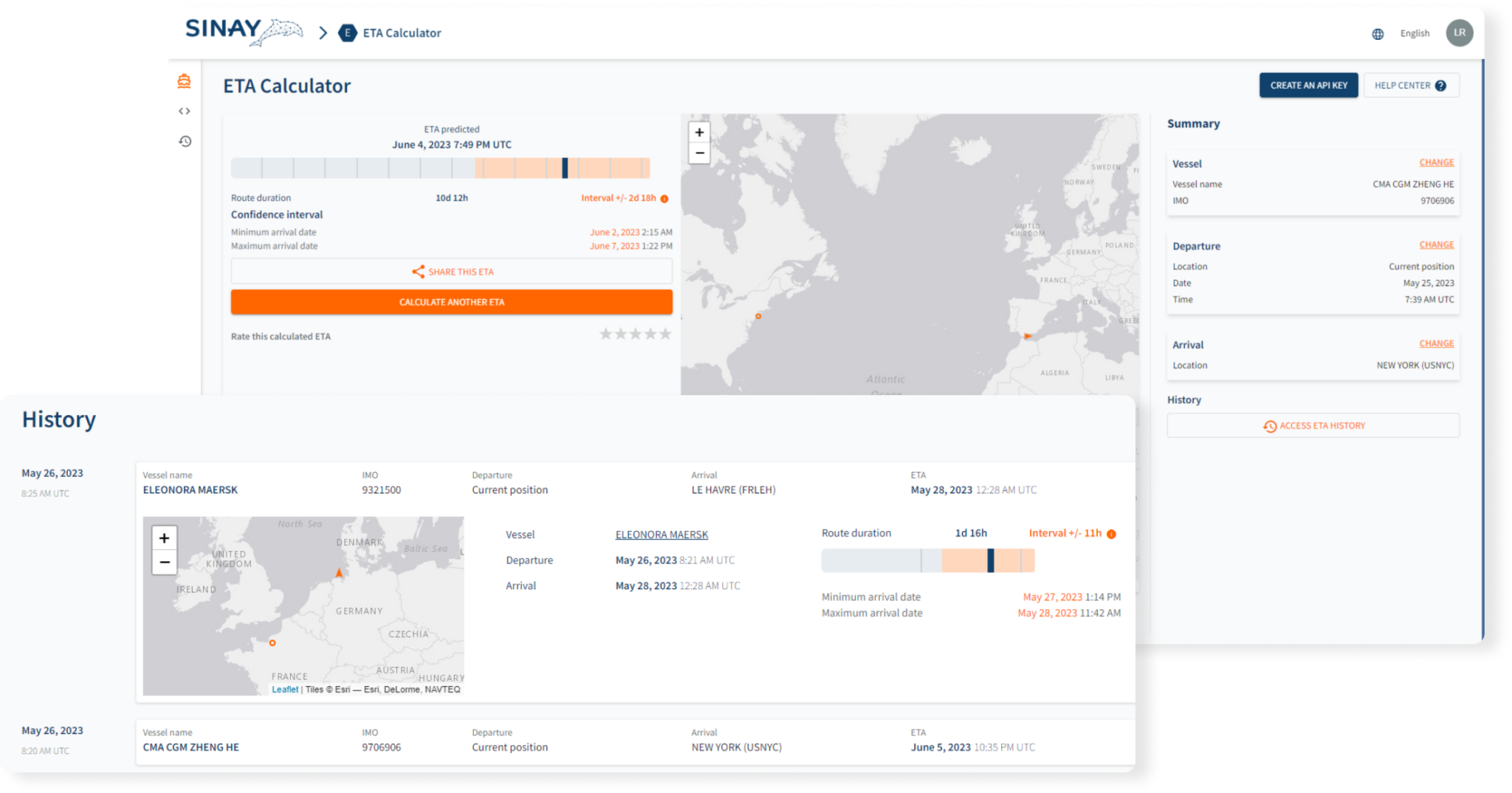This screenshot has height=793, width=1512.
Task: Click the New York destination marker on map
Action: [x=758, y=316]
